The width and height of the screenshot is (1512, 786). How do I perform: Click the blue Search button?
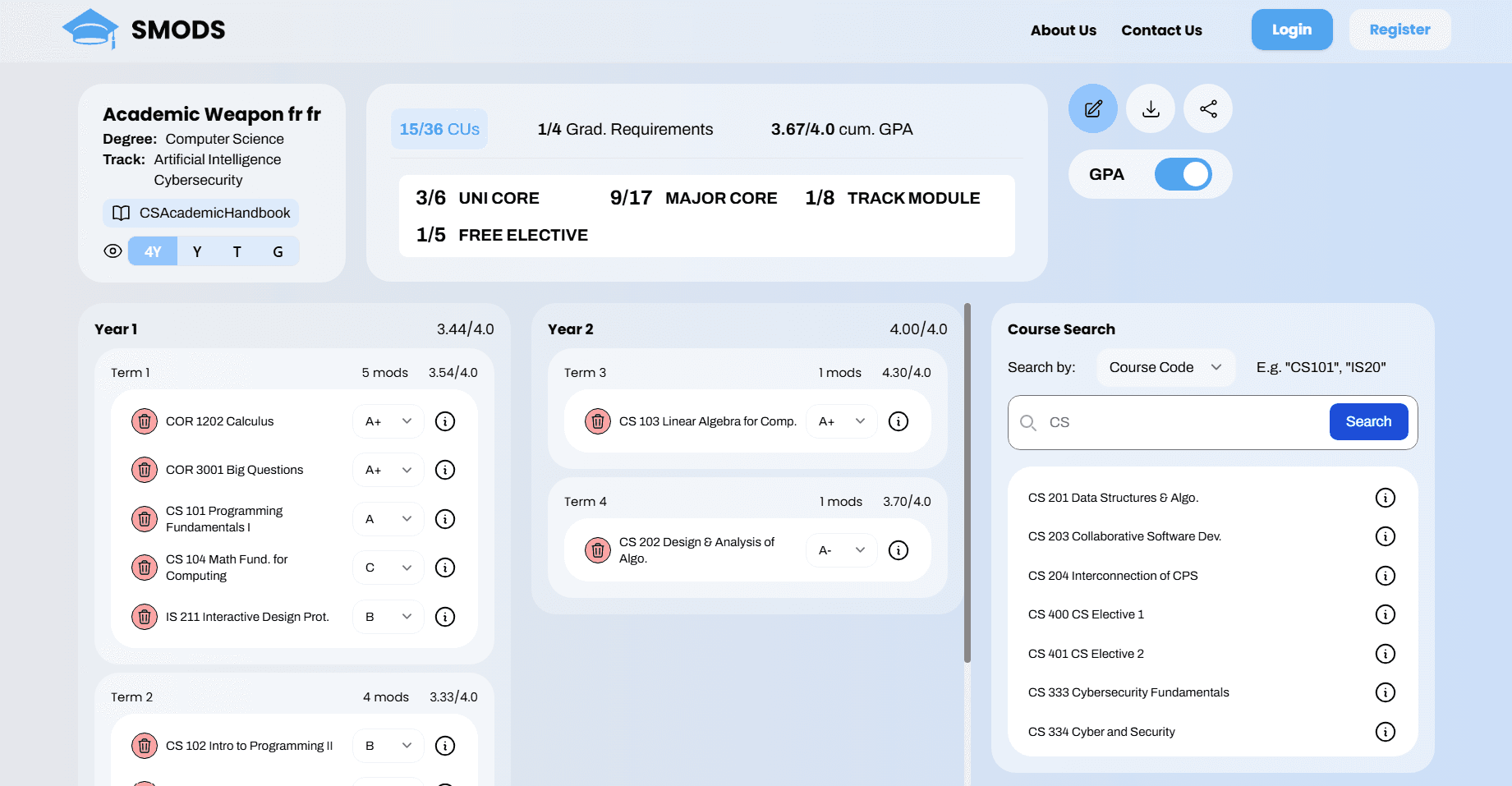click(x=1368, y=421)
